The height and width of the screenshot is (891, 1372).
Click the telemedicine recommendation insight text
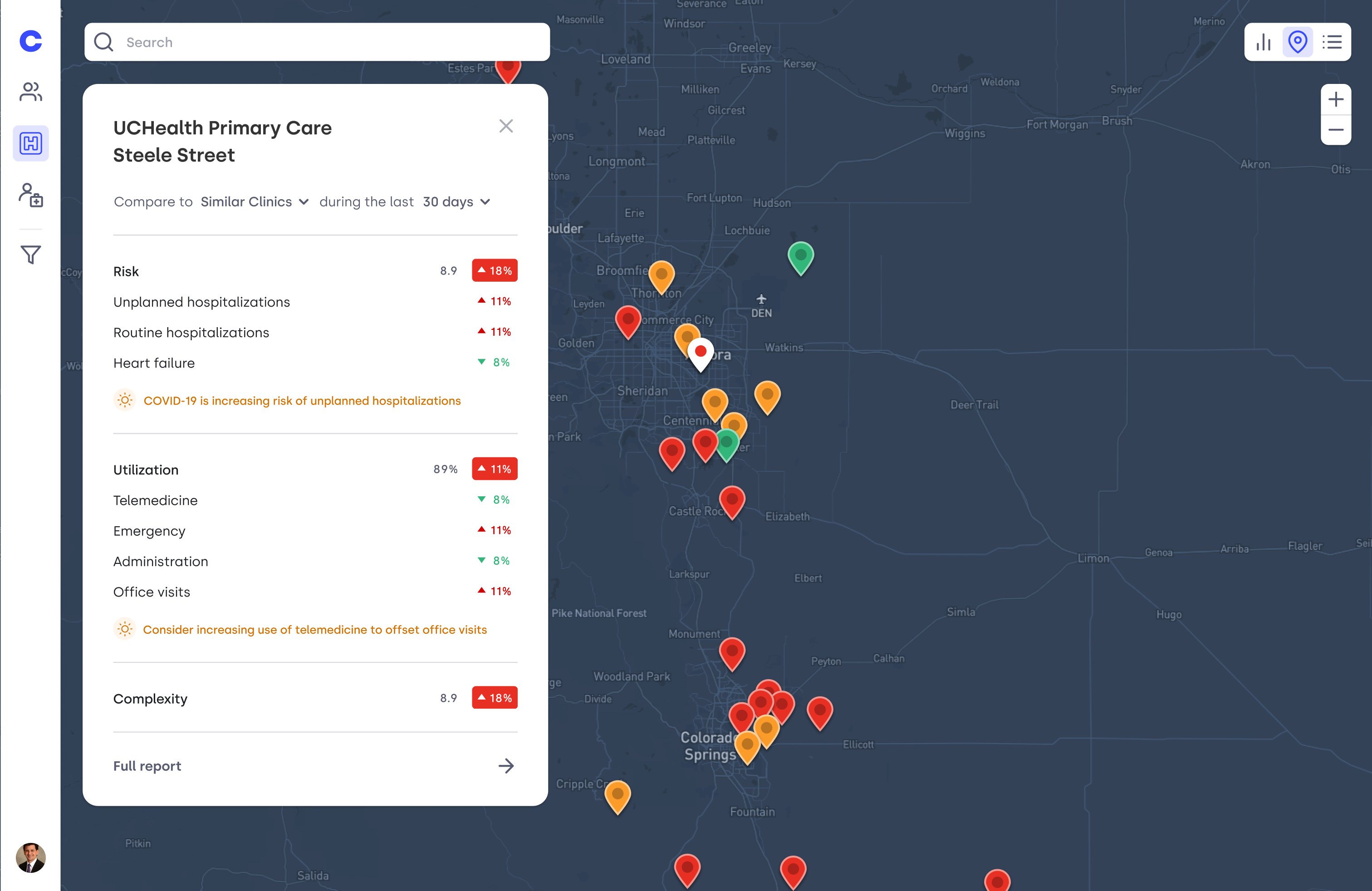tap(315, 629)
